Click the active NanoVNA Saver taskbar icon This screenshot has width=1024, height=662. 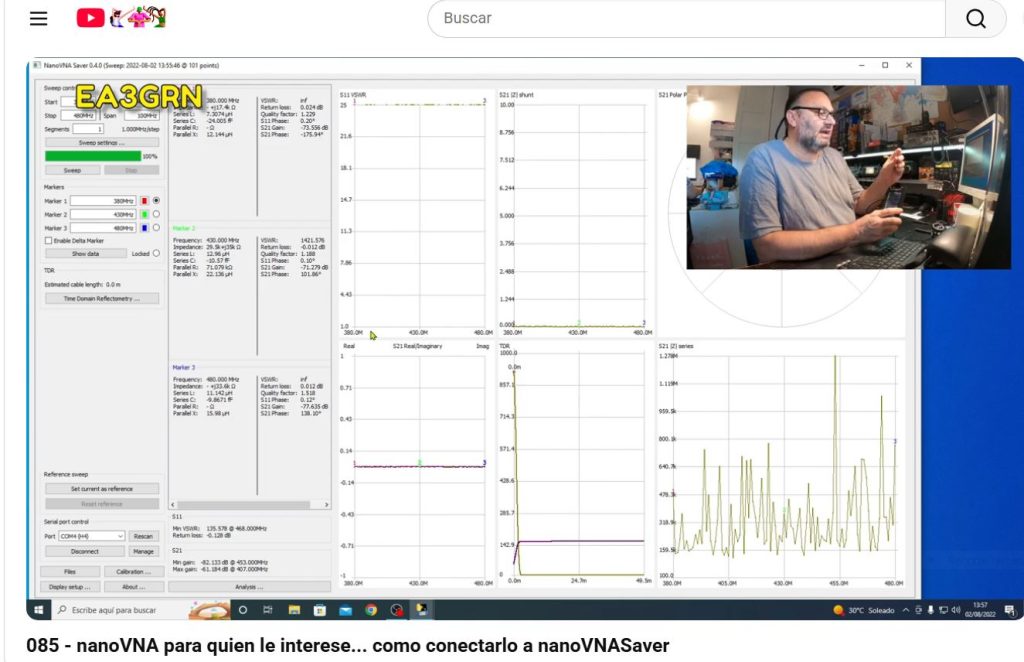[x=423, y=610]
